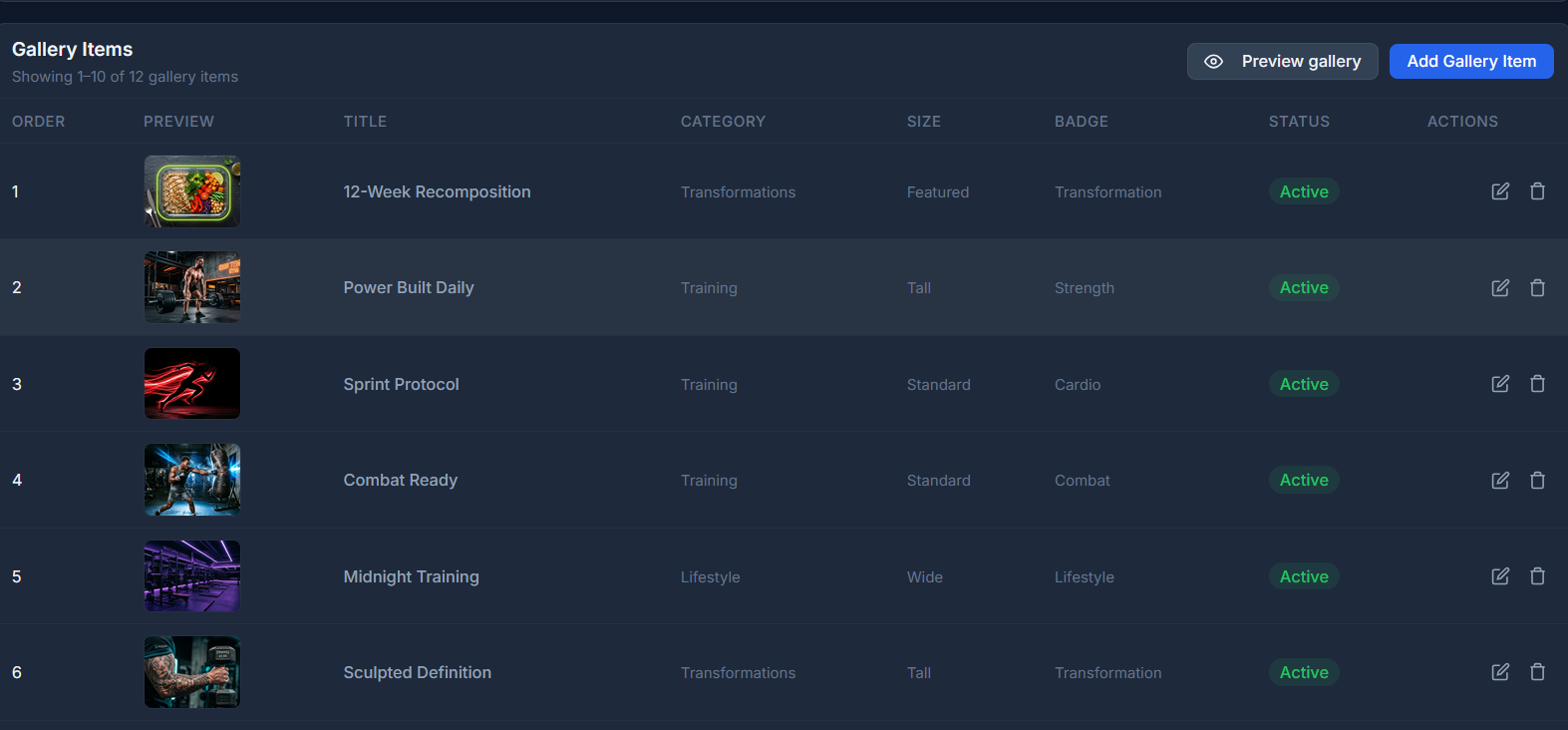Toggle Active badge on Midnight Training row
This screenshot has height=730, width=1568.
[1304, 576]
